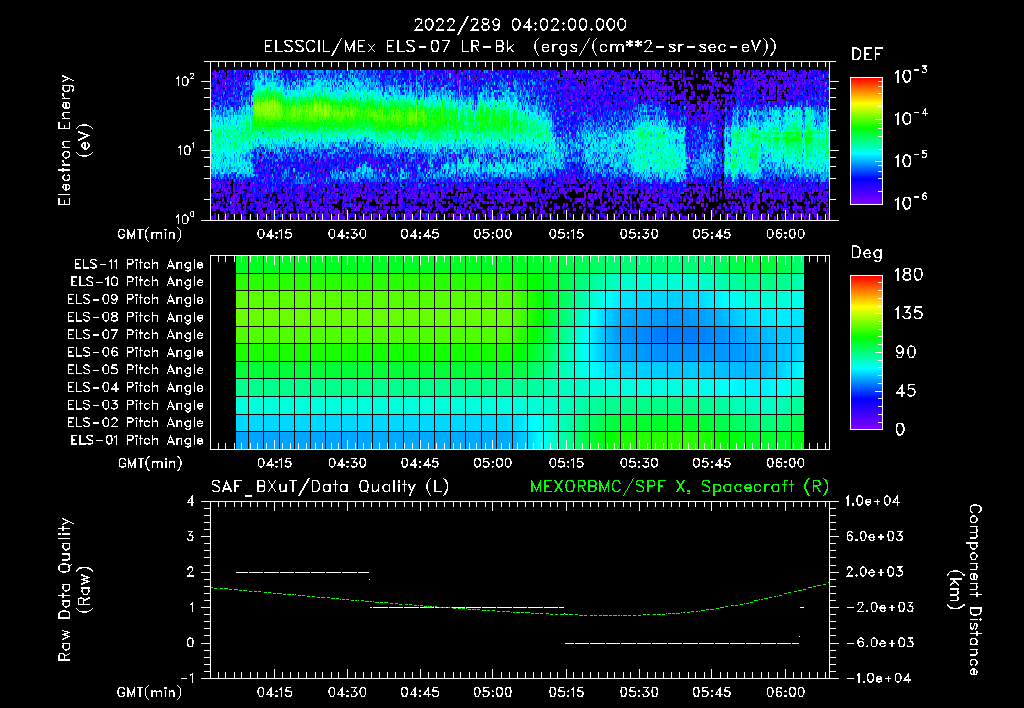The image size is (1024, 708).
Task: Select the ELS-10 Pitch Angle row label
Action: pyautogui.click(x=137, y=282)
